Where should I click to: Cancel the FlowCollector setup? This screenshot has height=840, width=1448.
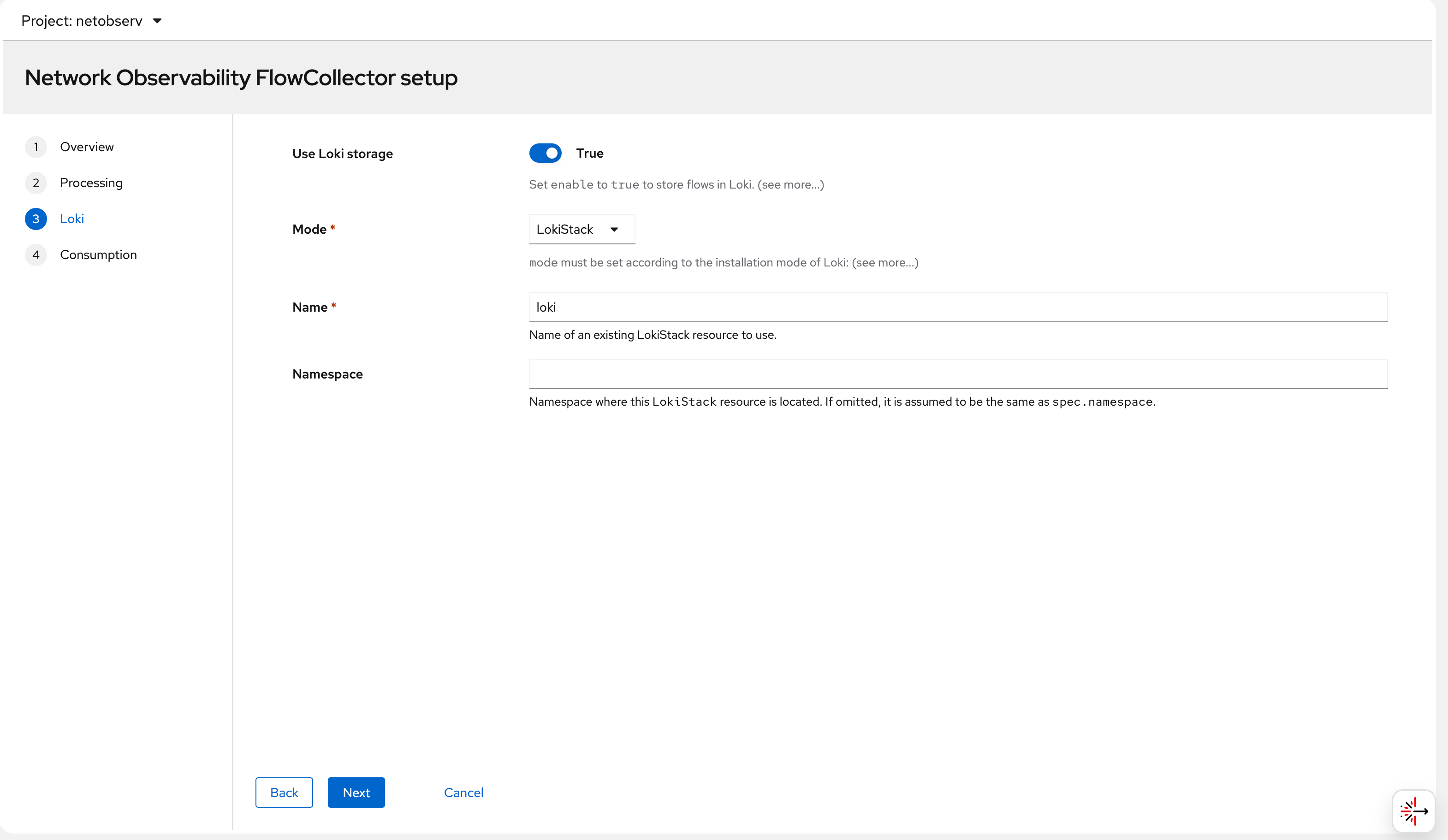pos(463,793)
